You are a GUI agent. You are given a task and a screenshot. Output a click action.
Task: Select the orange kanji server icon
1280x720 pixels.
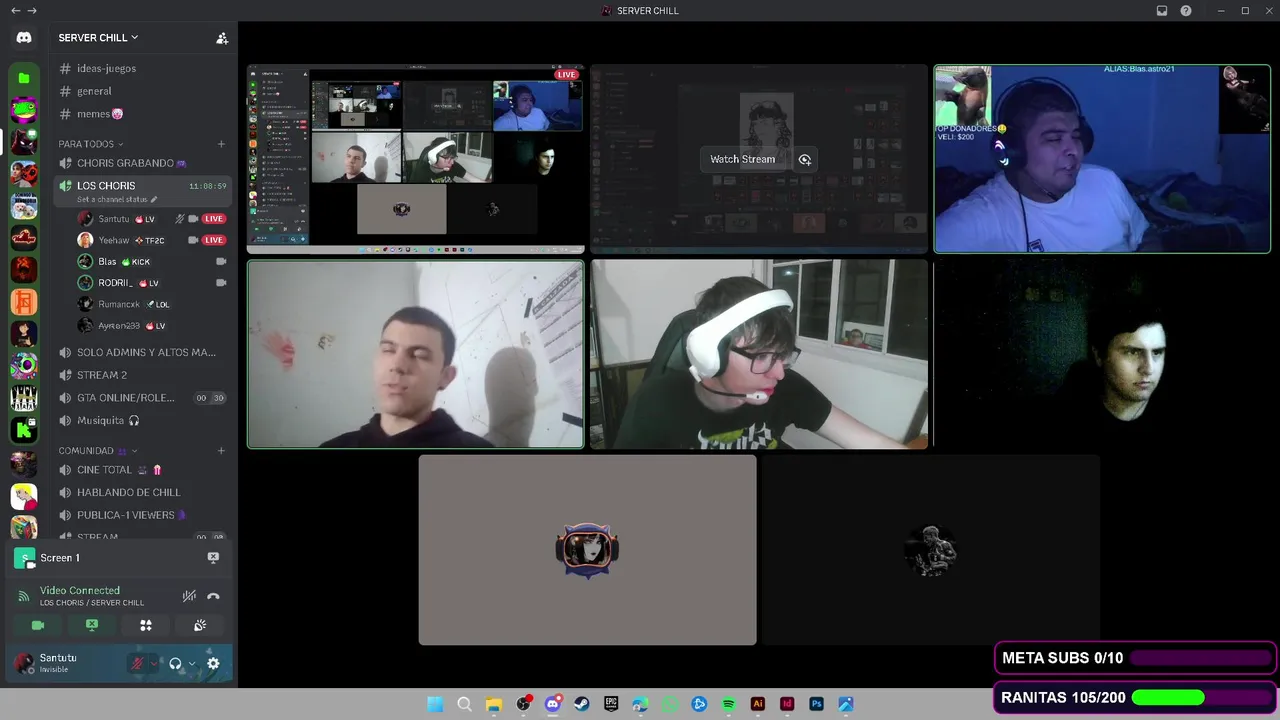click(24, 302)
